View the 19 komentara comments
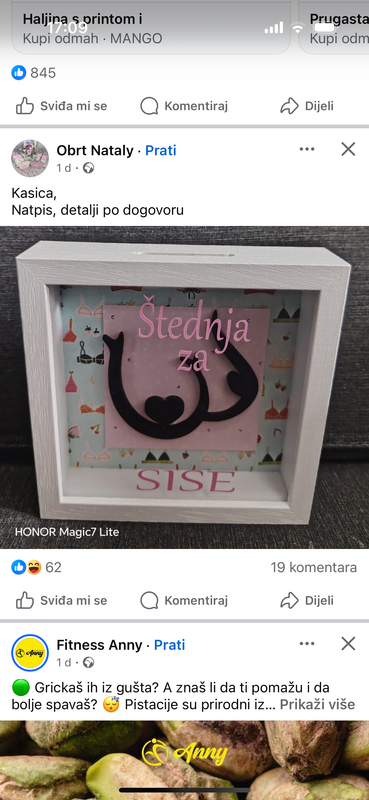The image size is (369, 800). [x=313, y=567]
